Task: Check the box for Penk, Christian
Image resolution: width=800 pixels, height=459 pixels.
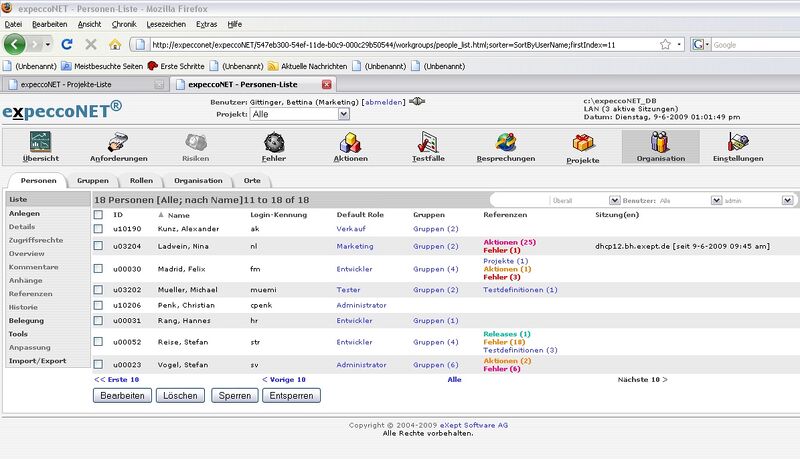Action: pos(98,305)
